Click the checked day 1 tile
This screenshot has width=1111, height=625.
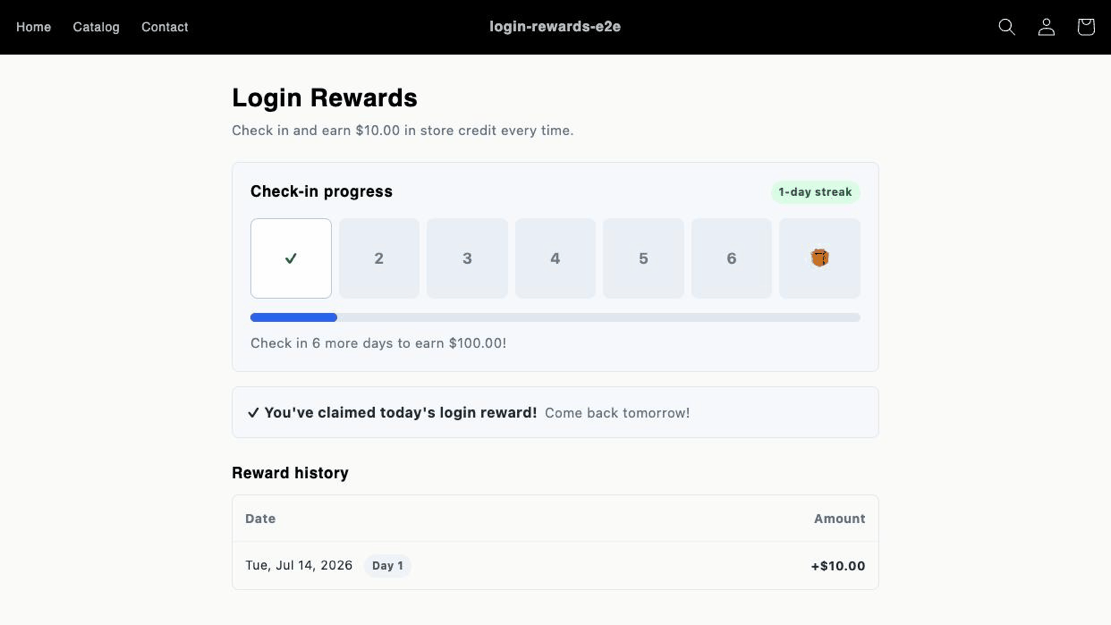click(x=291, y=258)
